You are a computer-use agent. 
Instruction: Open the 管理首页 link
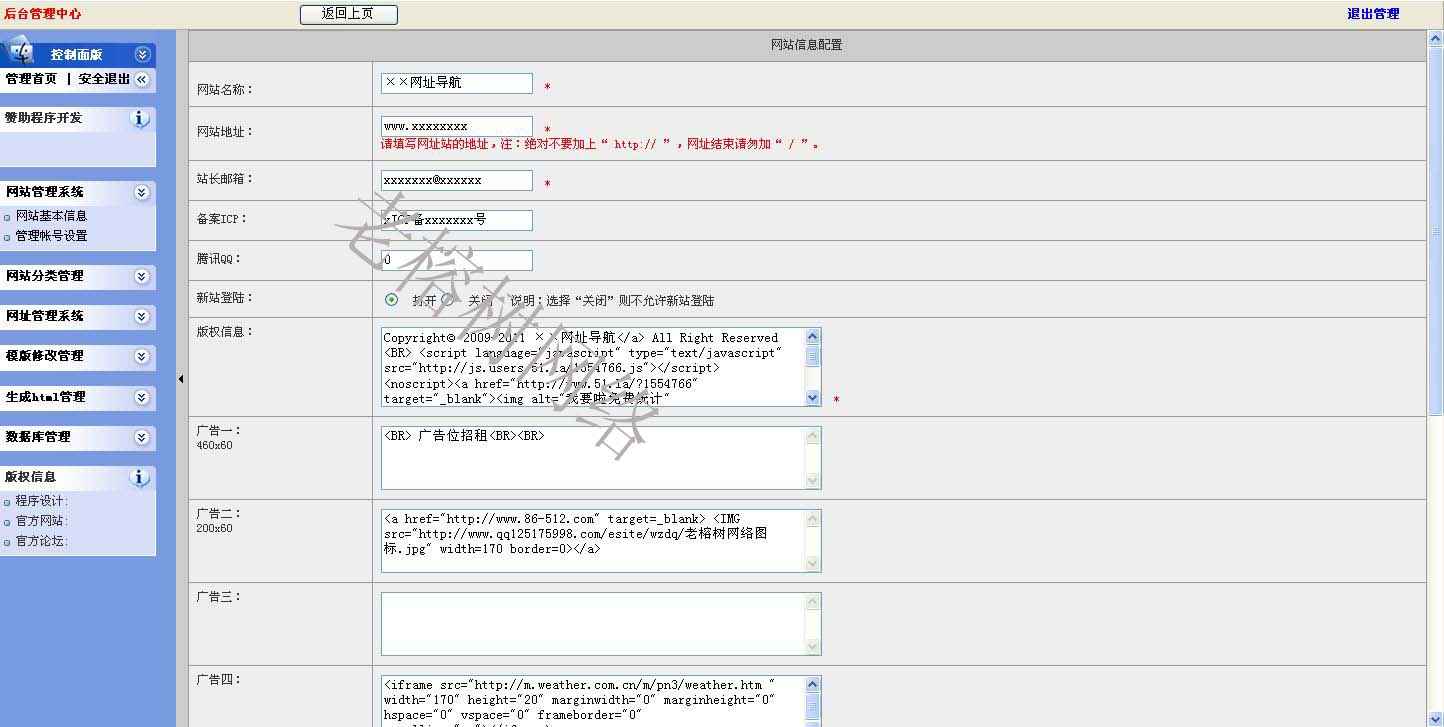tap(31, 79)
